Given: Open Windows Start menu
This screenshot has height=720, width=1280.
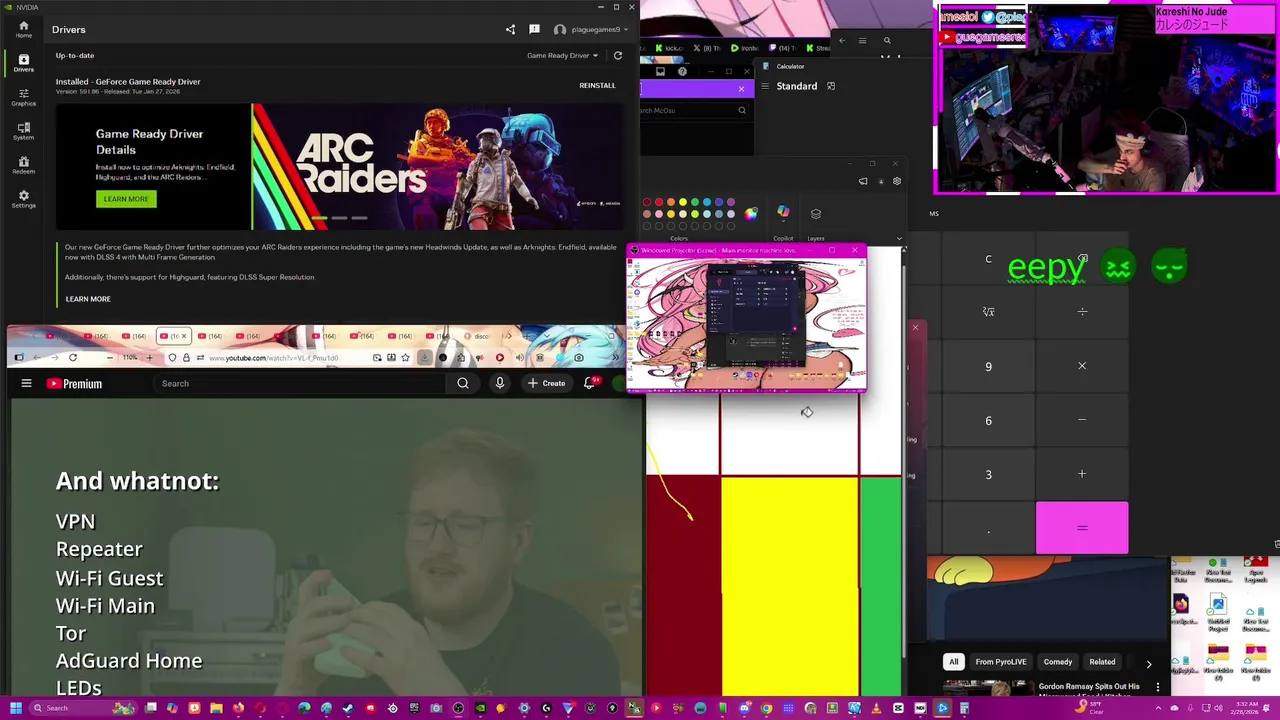Looking at the screenshot, I should [15, 708].
